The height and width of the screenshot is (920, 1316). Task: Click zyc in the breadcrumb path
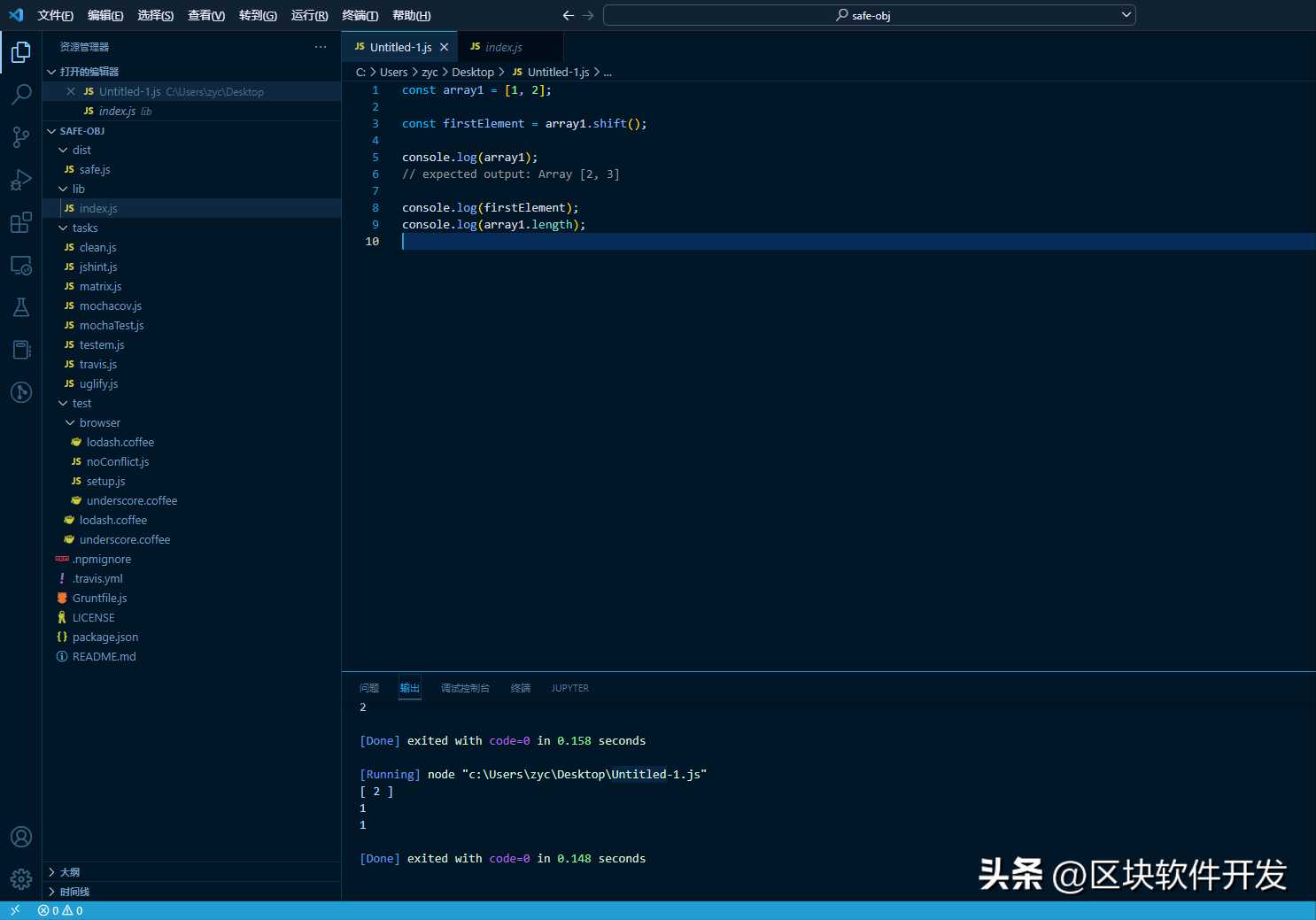pos(430,73)
